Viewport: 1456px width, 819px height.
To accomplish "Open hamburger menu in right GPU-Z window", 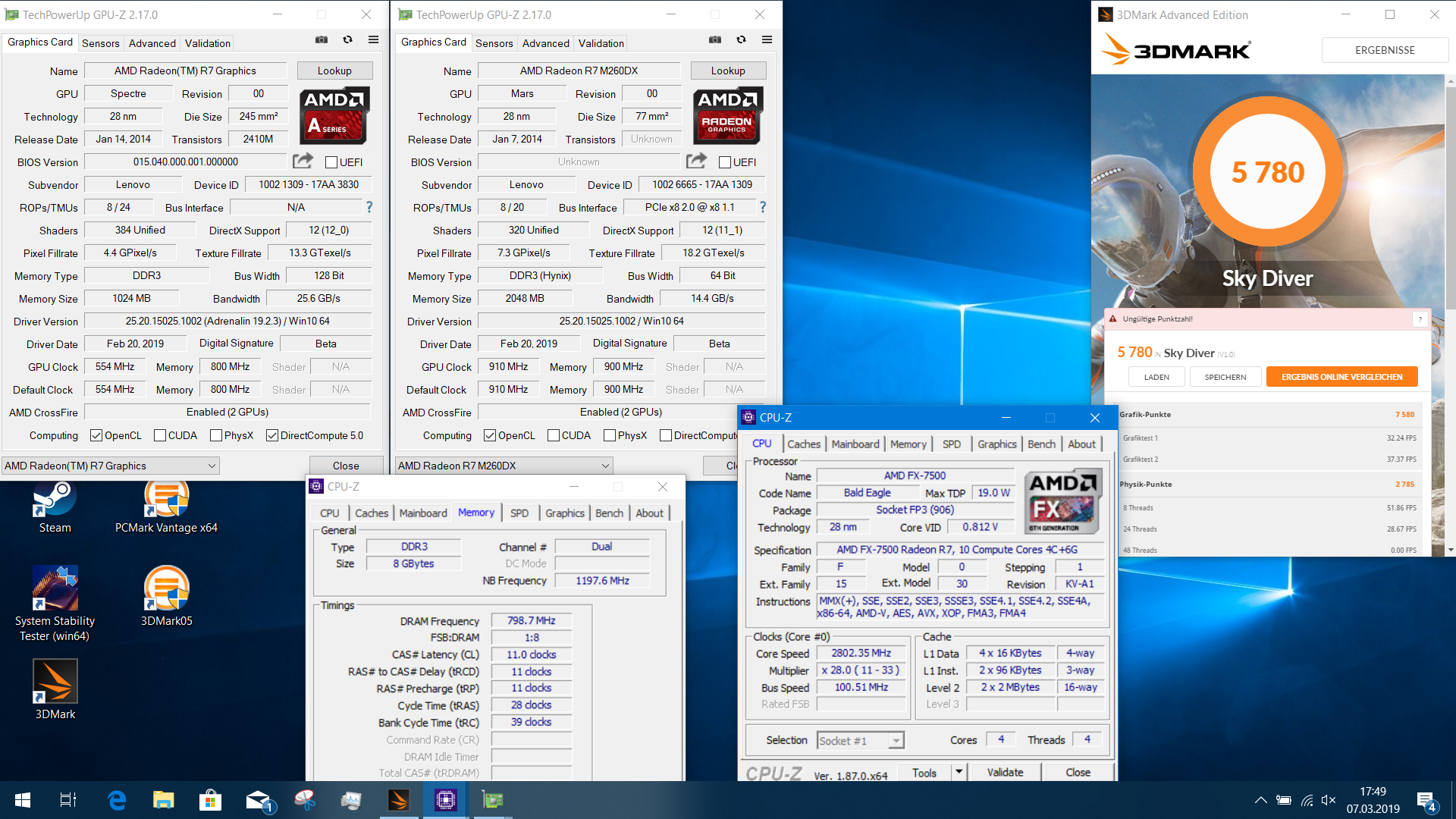I will tap(767, 40).
